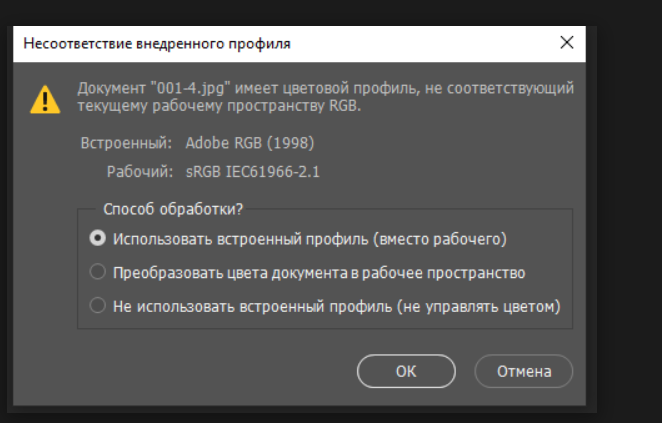The image size is (662, 423).
Task: Cancel the dialog with the Отмена button
Action: click(x=524, y=371)
